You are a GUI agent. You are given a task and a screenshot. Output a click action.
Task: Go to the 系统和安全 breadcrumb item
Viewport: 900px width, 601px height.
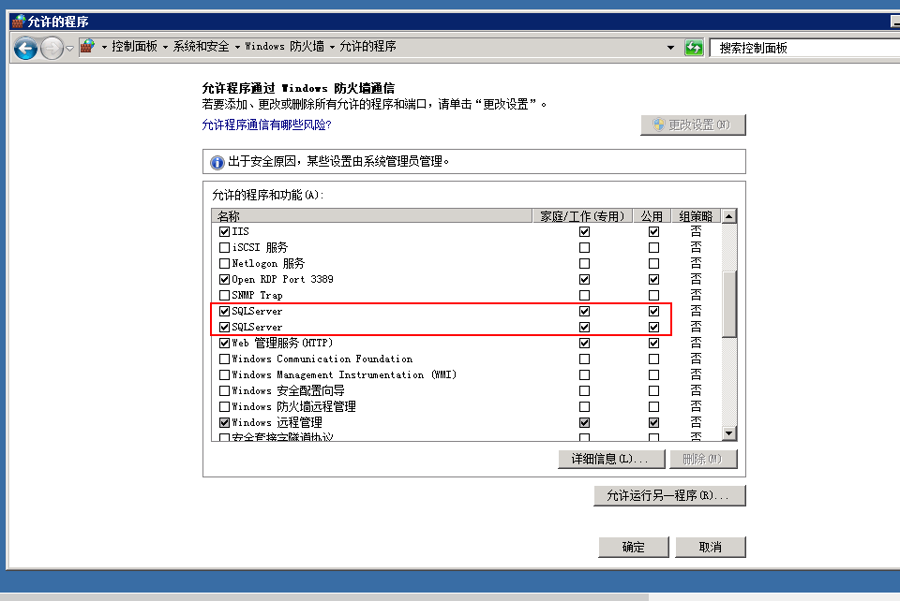pyautogui.click(x=201, y=47)
